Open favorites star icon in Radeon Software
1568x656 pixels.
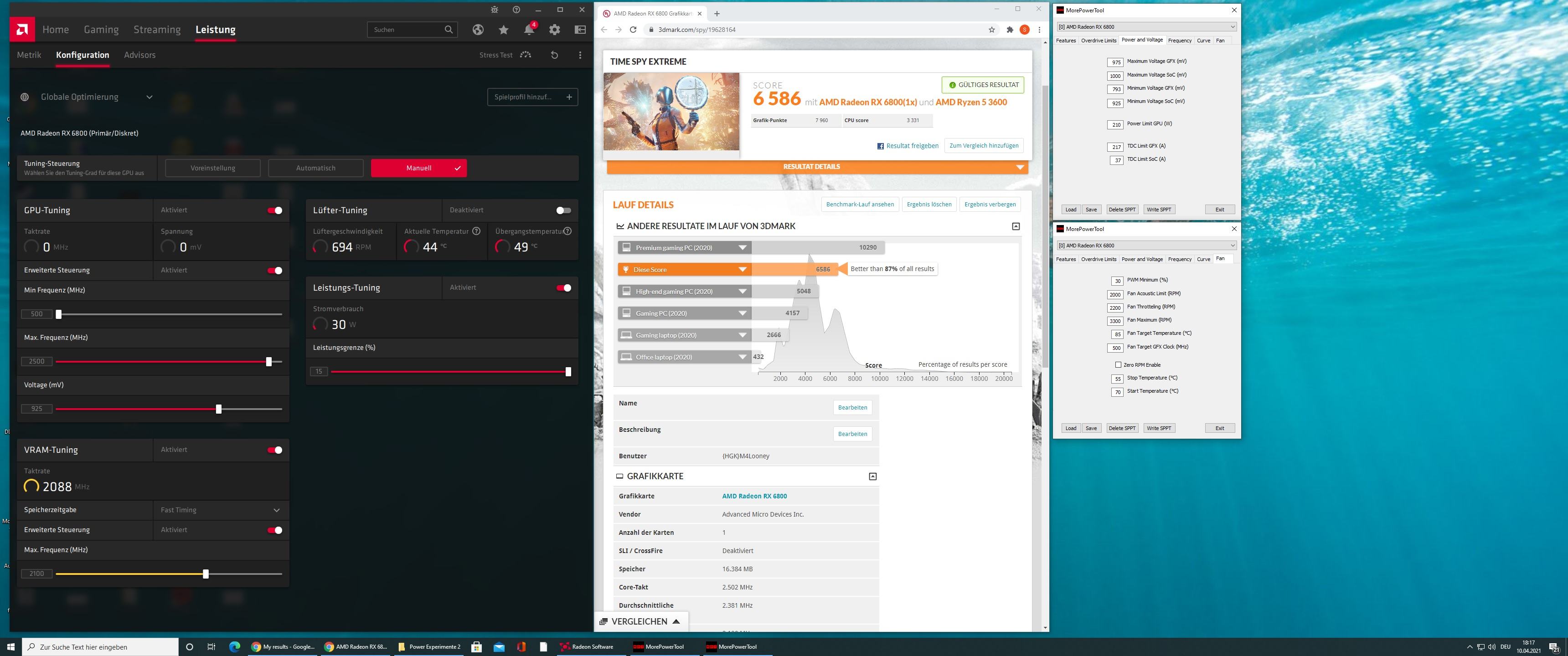coord(503,29)
